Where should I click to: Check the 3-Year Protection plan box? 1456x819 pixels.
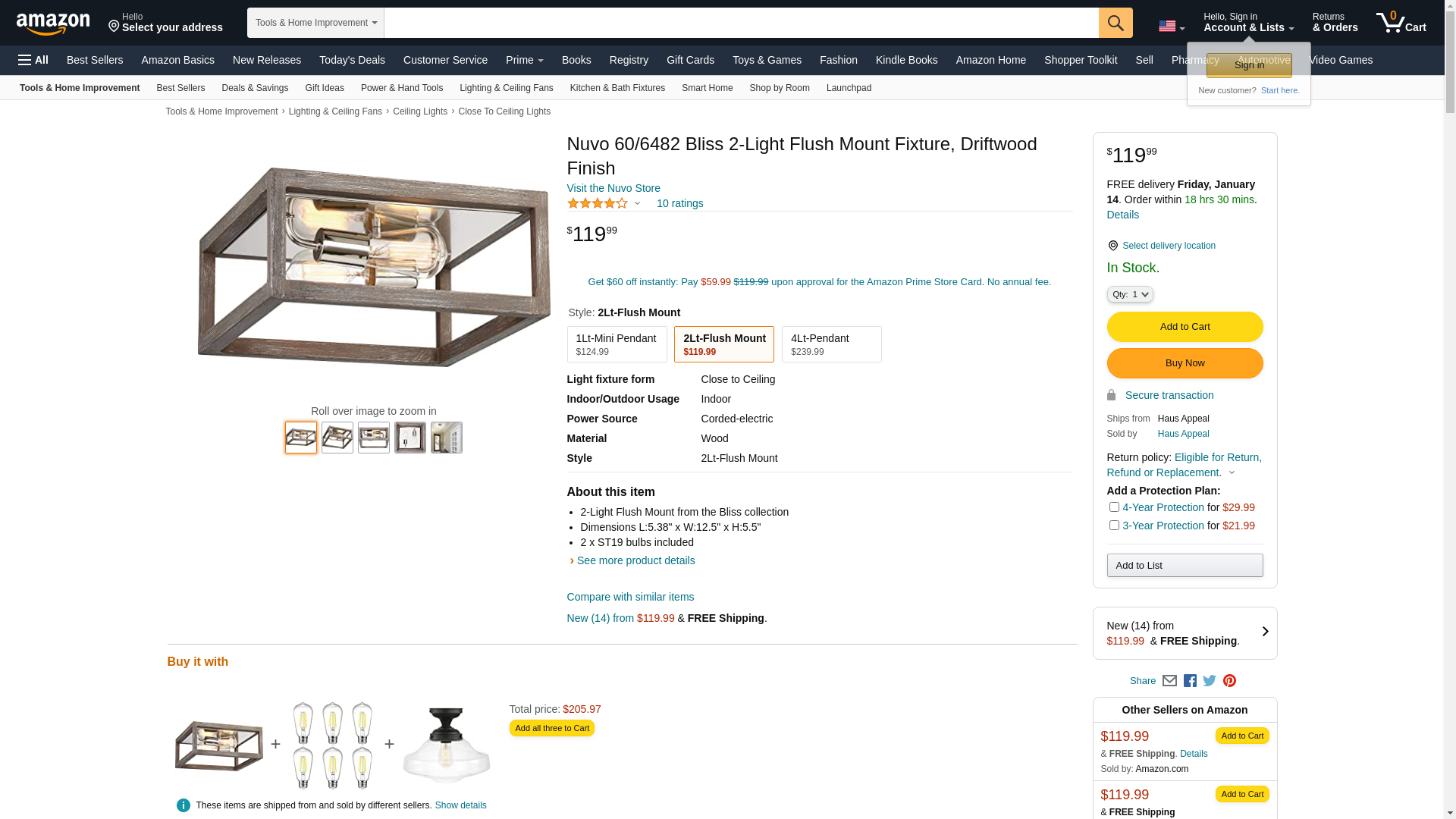click(x=1114, y=526)
